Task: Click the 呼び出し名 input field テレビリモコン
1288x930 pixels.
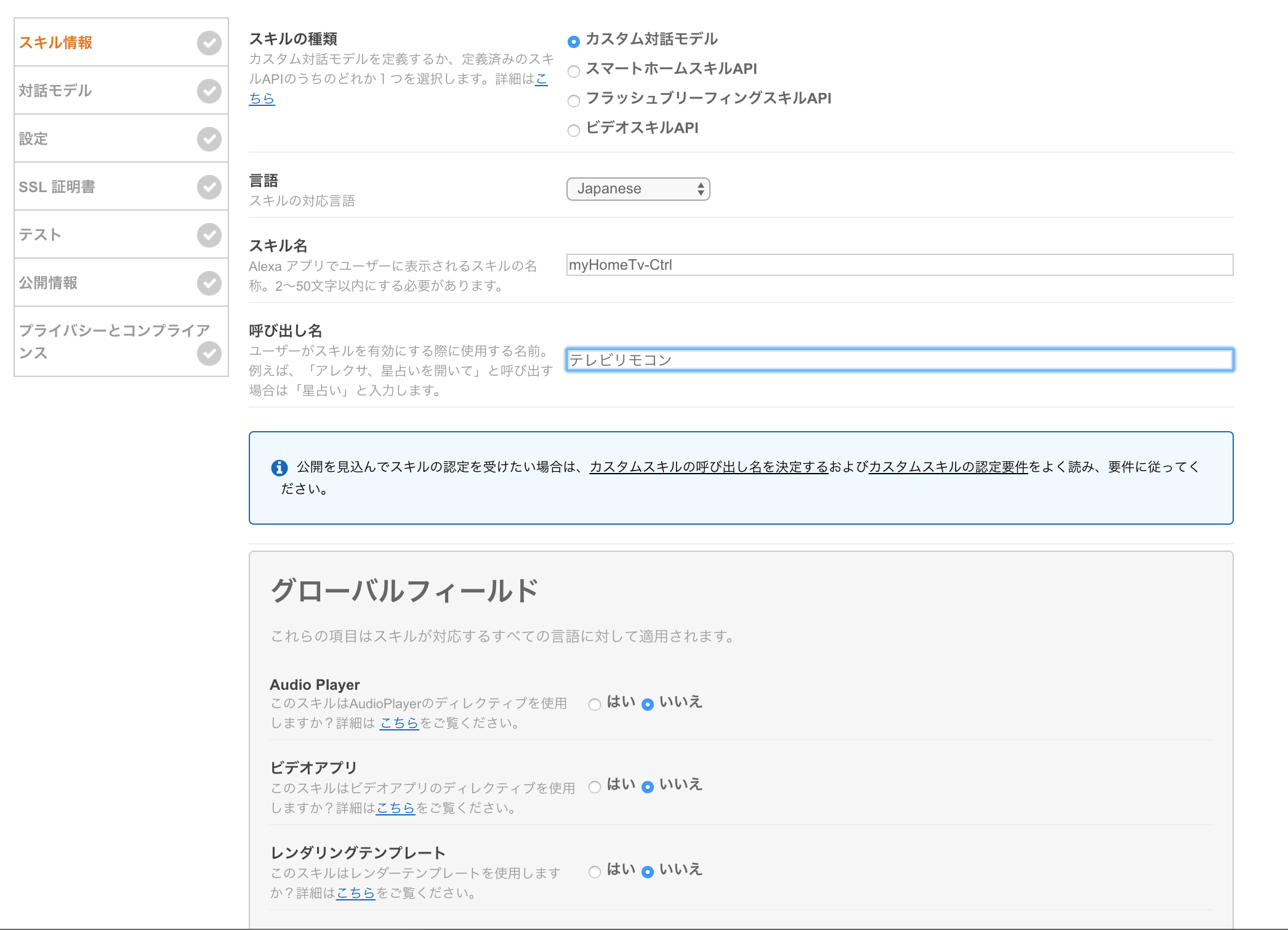Action: [x=900, y=360]
